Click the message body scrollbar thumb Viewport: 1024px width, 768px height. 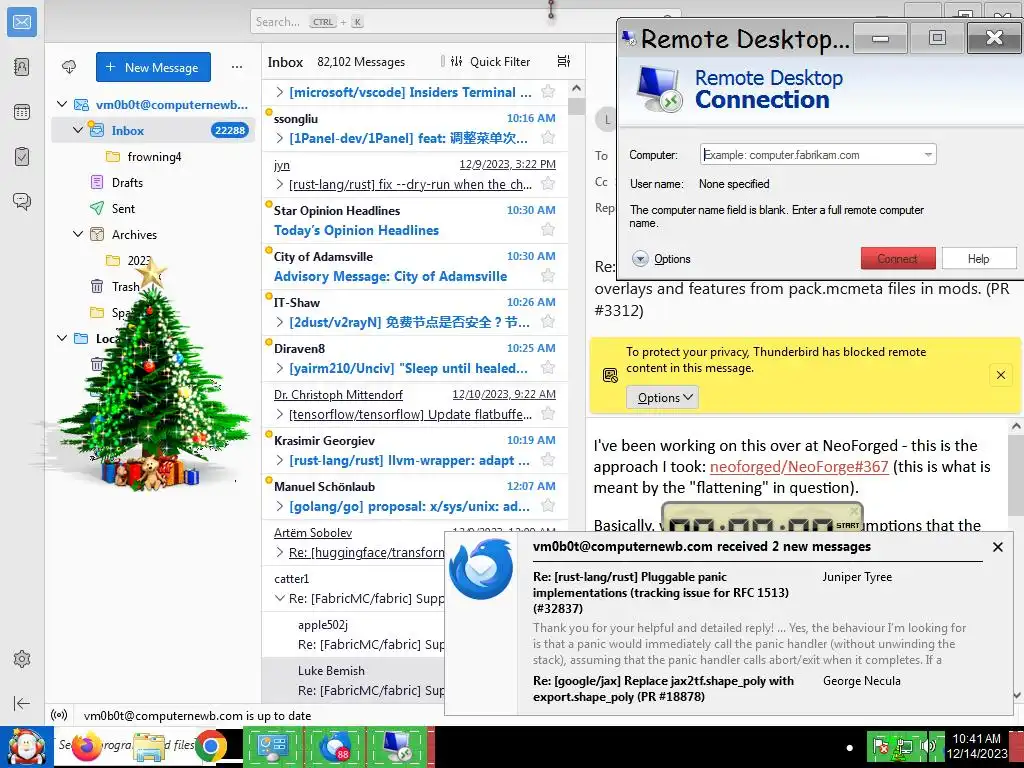coord(1016,477)
